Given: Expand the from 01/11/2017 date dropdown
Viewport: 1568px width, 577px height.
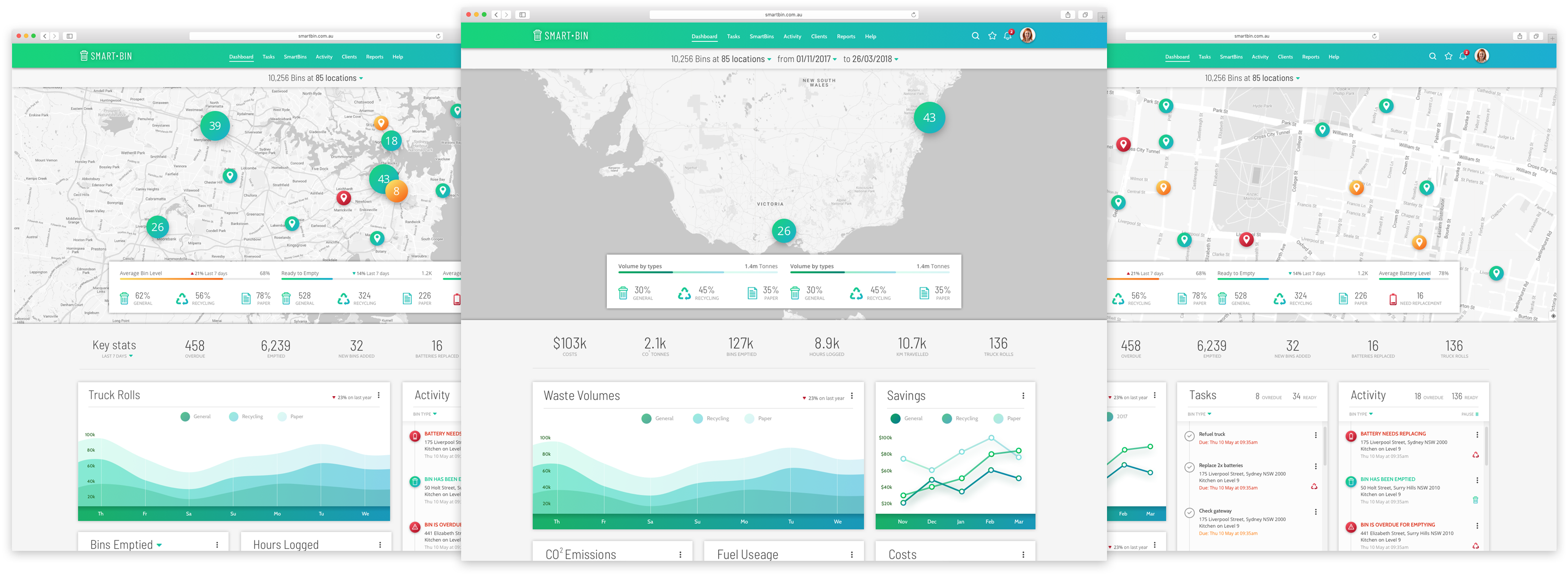Looking at the screenshot, I should pos(806,59).
